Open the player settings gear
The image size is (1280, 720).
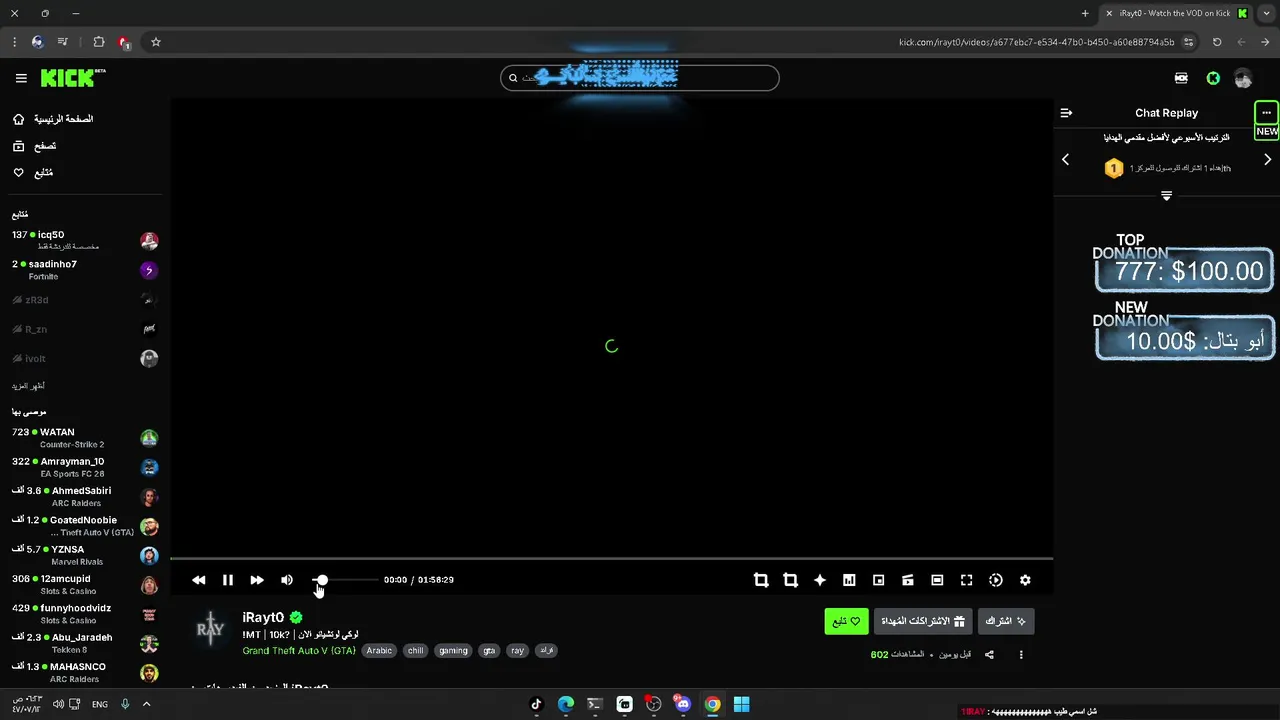tap(1025, 580)
